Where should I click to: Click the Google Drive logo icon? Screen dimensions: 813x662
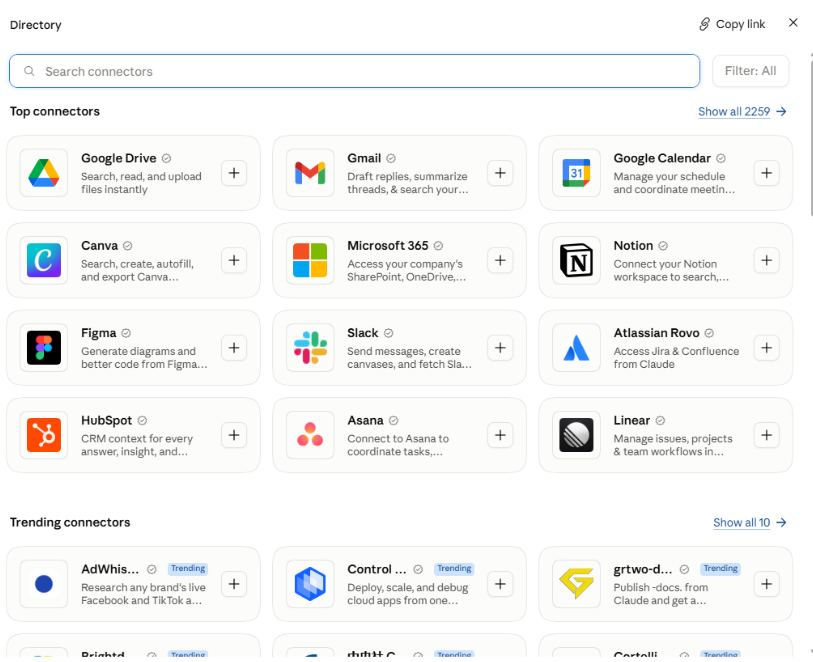pyautogui.click(x=44, y=173)
